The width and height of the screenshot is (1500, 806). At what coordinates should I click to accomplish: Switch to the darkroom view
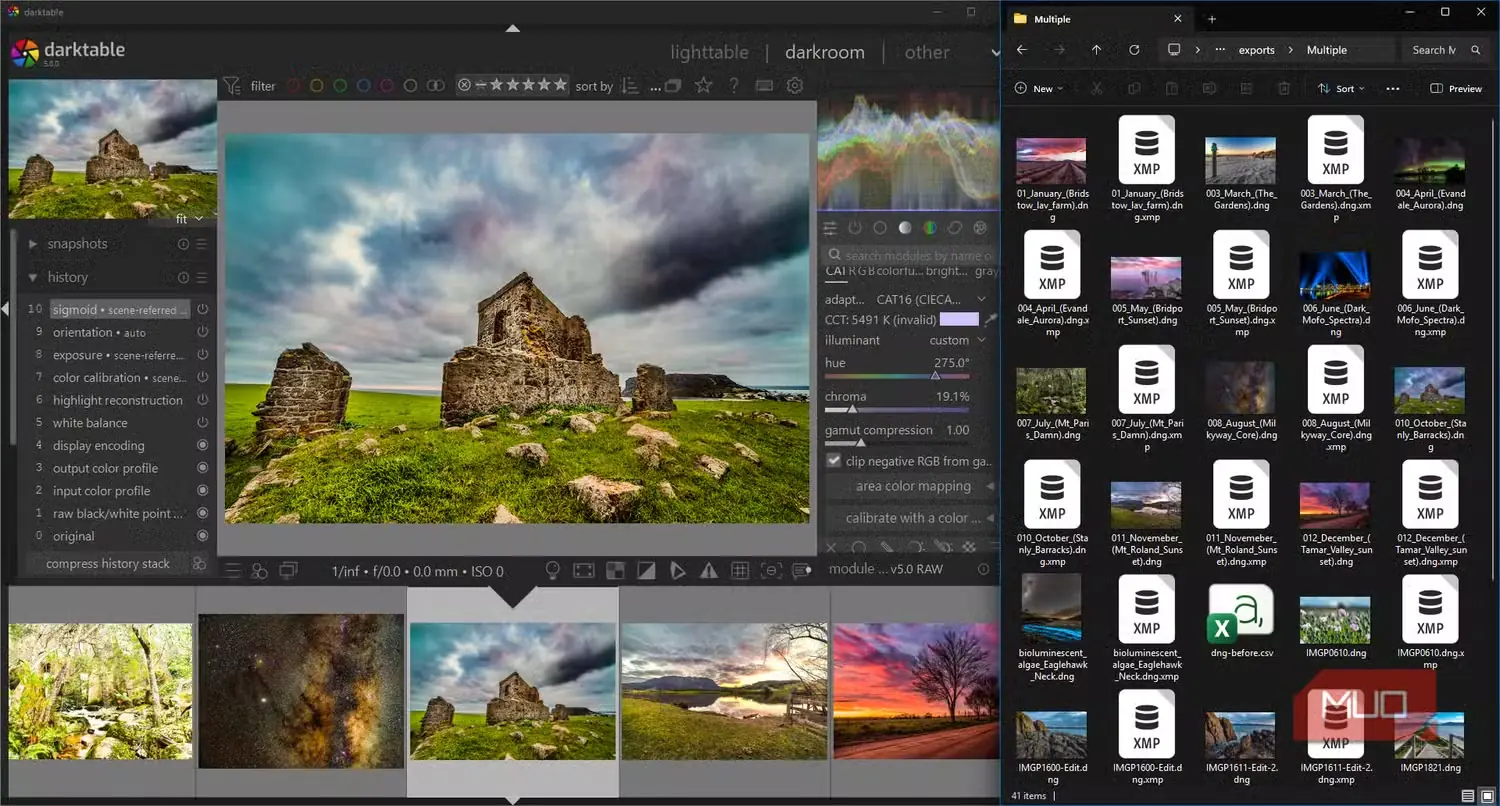coord(825,52)
